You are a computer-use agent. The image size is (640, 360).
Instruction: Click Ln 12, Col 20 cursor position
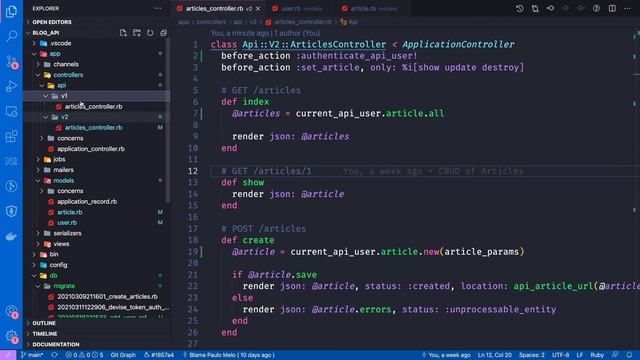(495, 355)
